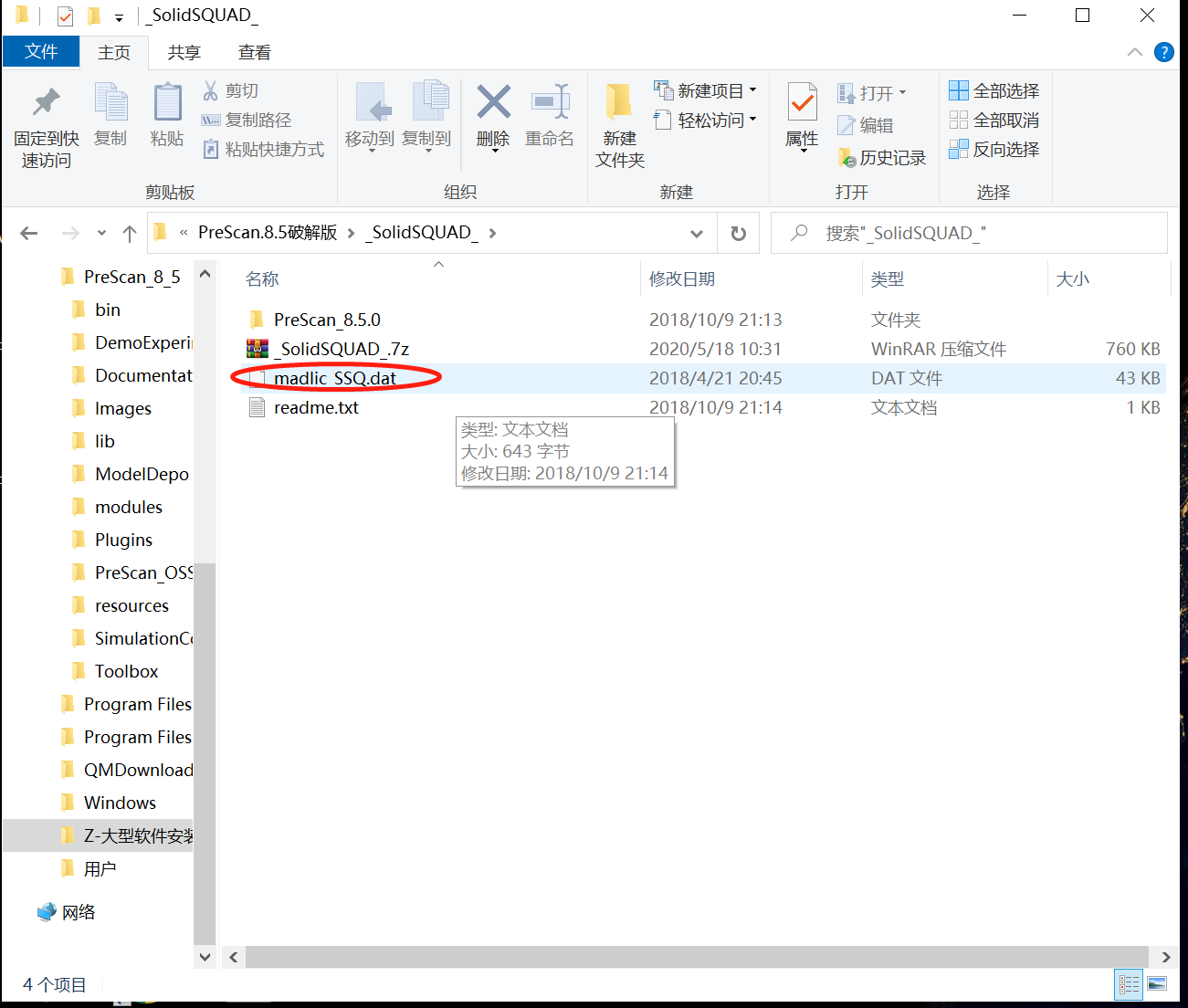The image size is (1188, 1008).
Task: Open Properties checkmark icon
Action: click(802, 102)
